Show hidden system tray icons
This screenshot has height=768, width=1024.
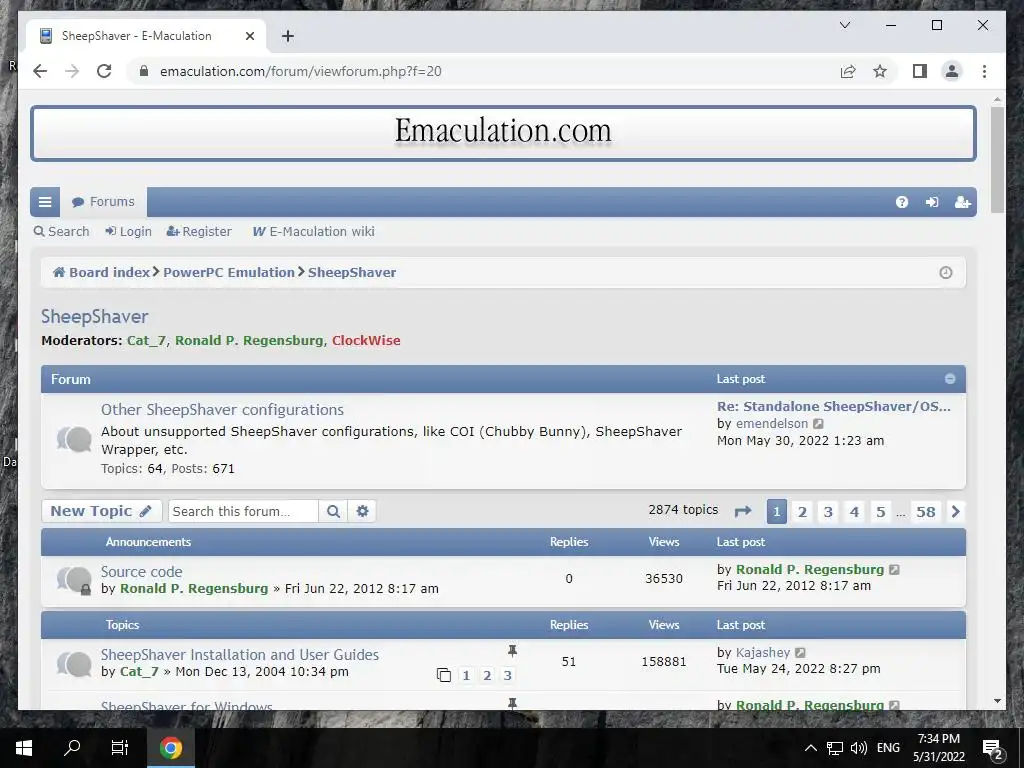tap(810, 748)
